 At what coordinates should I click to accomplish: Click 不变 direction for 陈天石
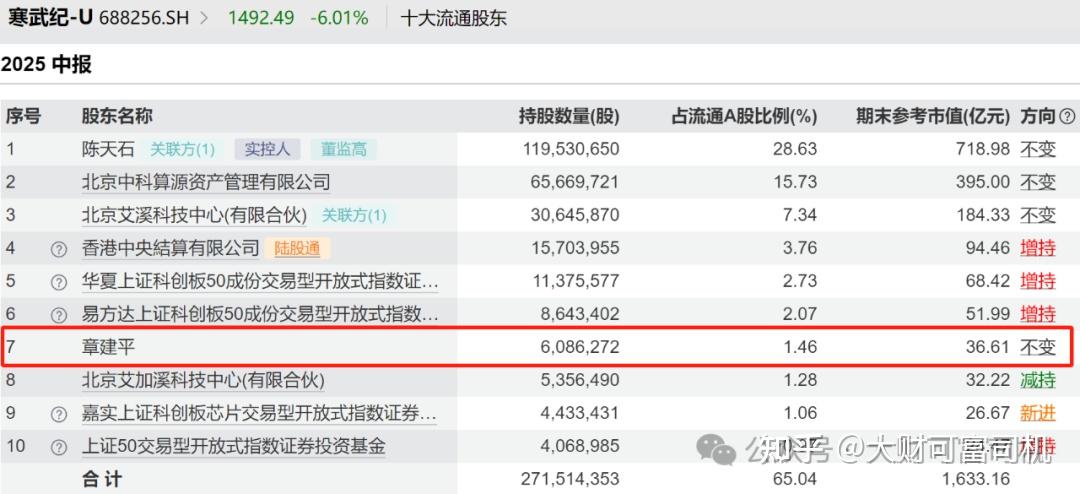coord(1038,149)
